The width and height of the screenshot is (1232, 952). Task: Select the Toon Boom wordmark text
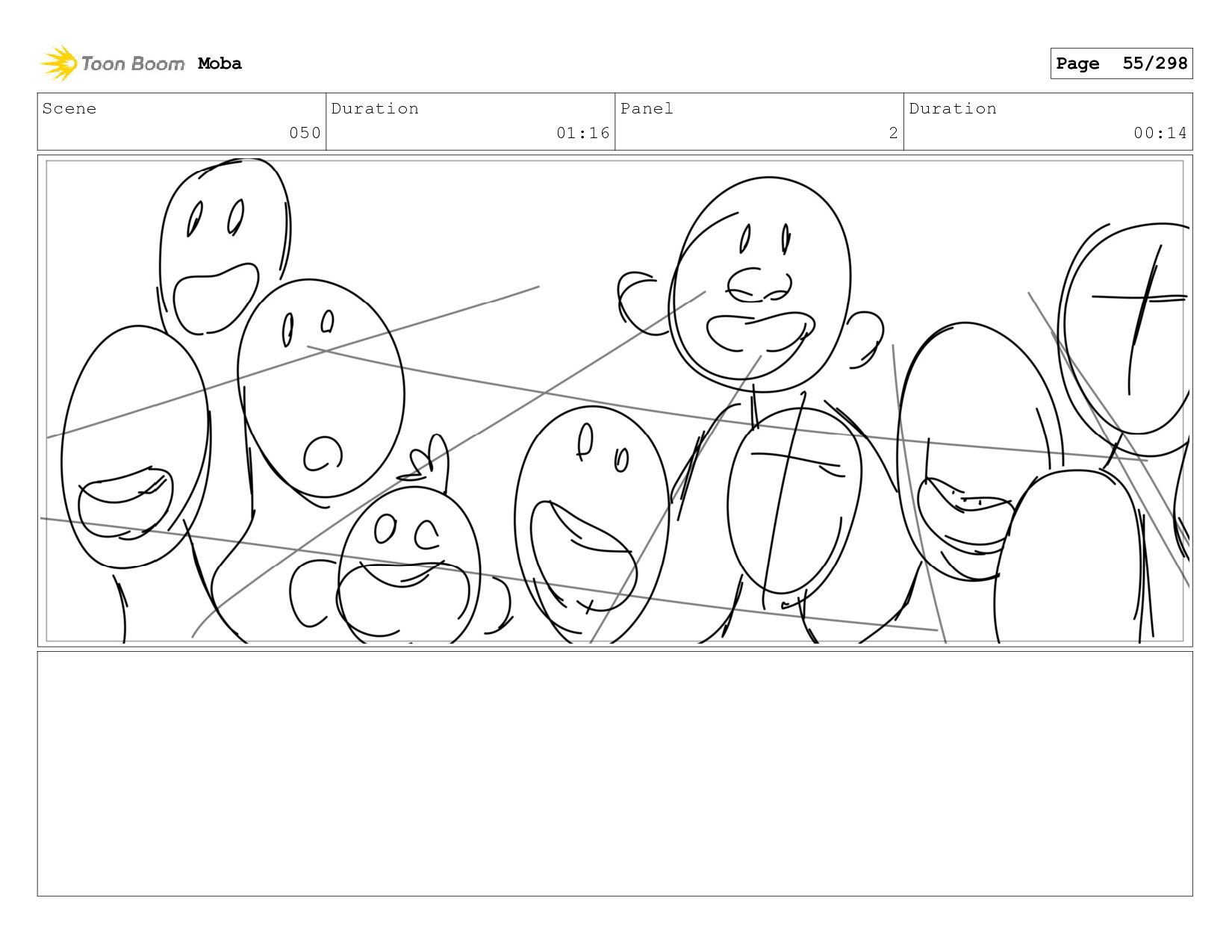pyautogui.click(x=133, y=63)
